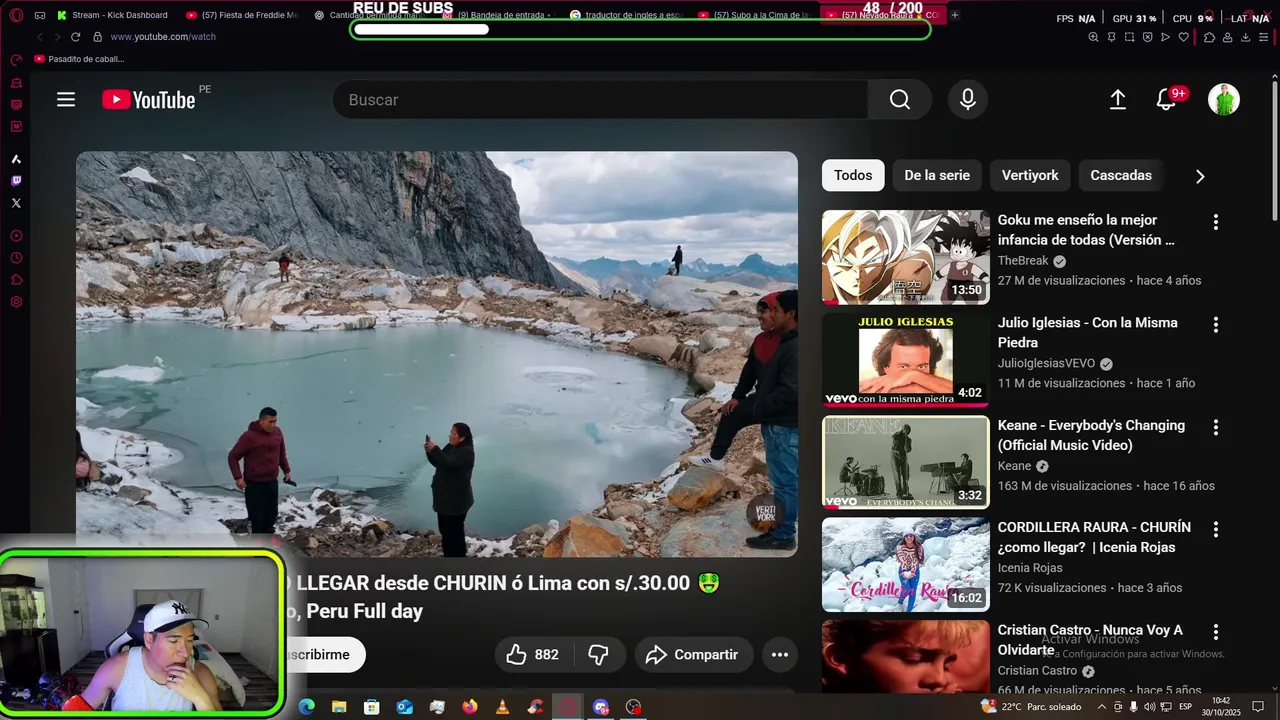Go to the YouTube home logo

[149, 99]
